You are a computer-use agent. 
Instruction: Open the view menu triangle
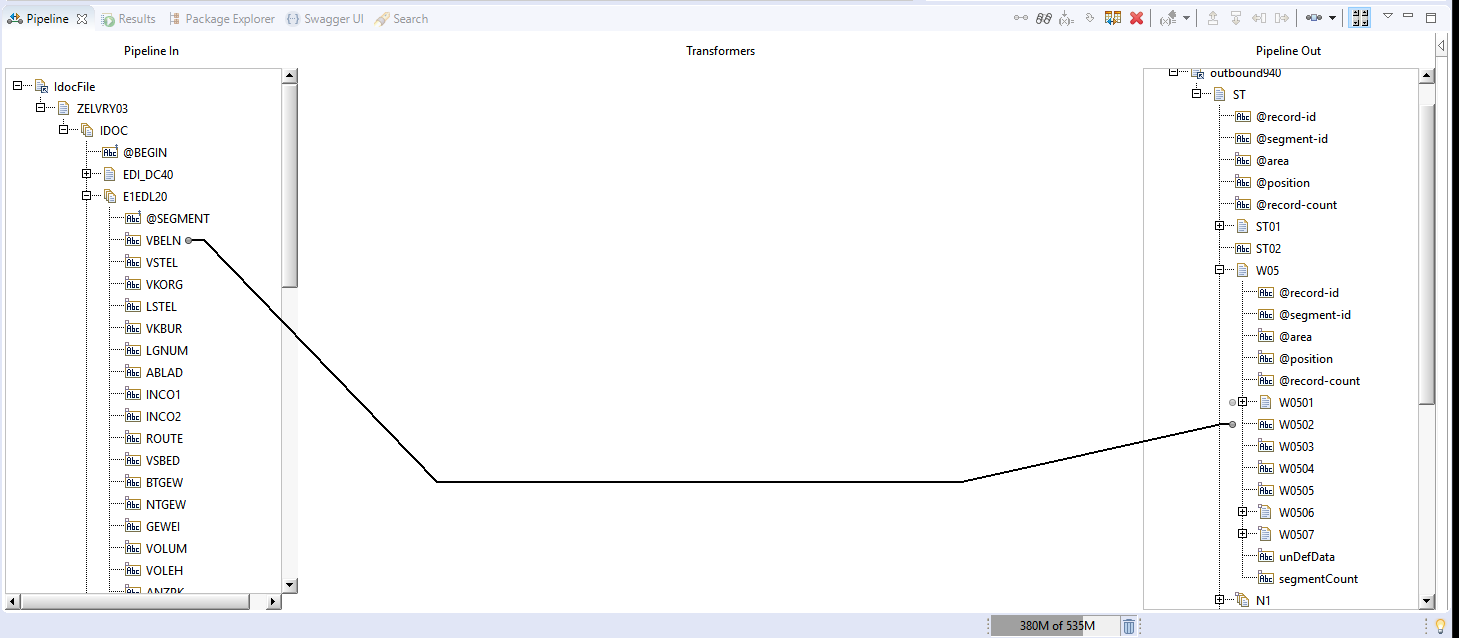1388,16
